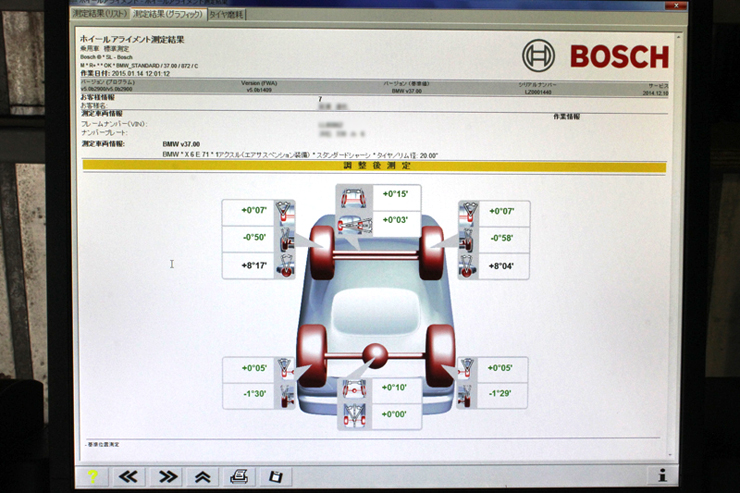Go forward with the double right arrow button
740x493 pixels.
pyautogui.click(x=168, y=476)
